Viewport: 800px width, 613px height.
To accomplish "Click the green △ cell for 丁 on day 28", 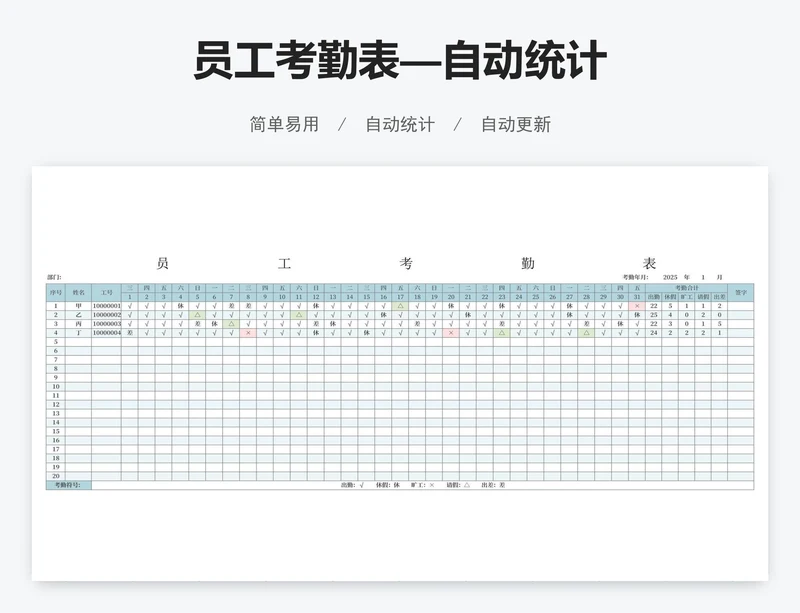I will point(586,333).
